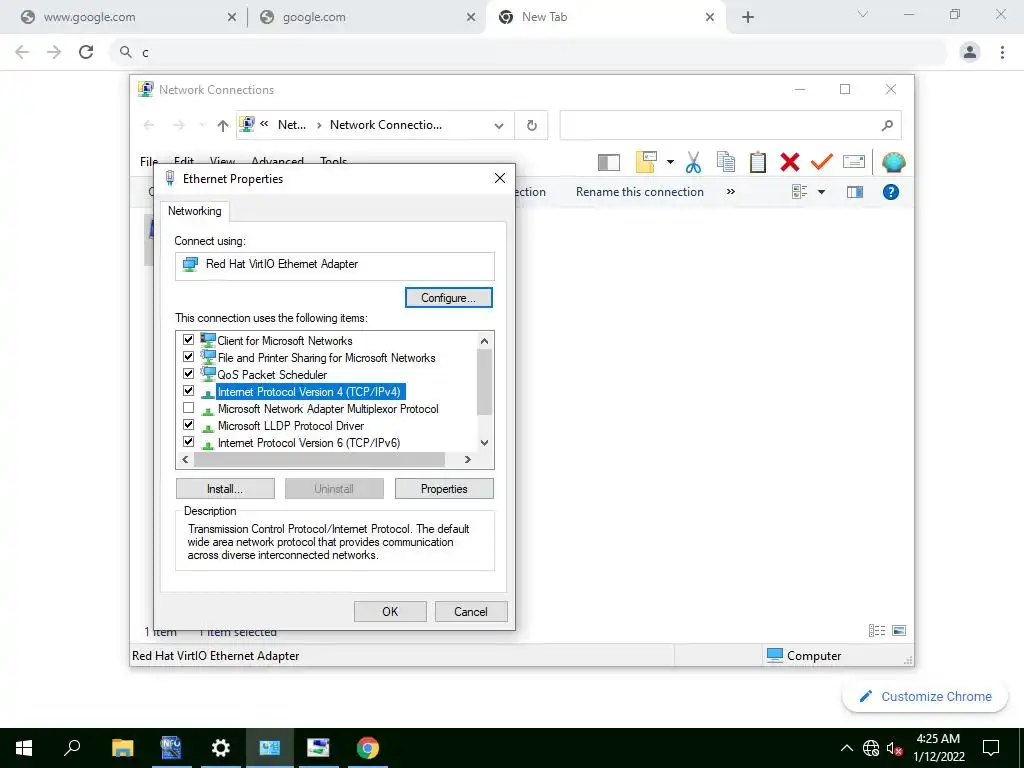The image size is (1024, 768).
Task: Open help with blue question mark
Action: (891, 192)
